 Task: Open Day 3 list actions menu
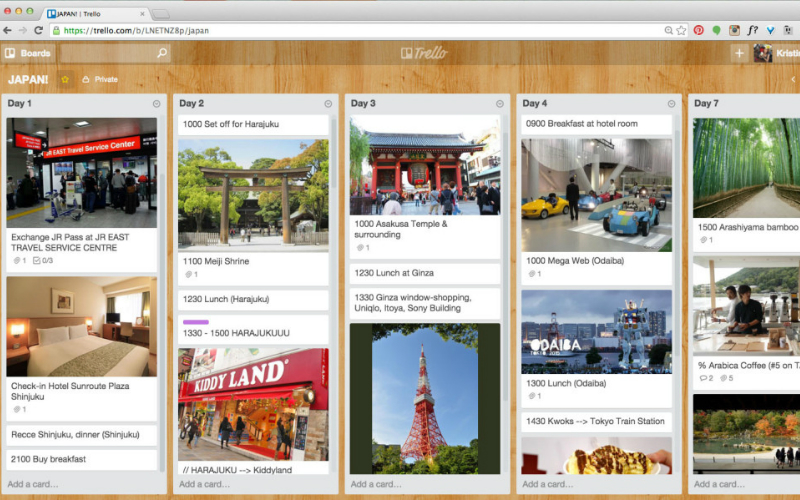pyautogui.click(x=500, y=104)
